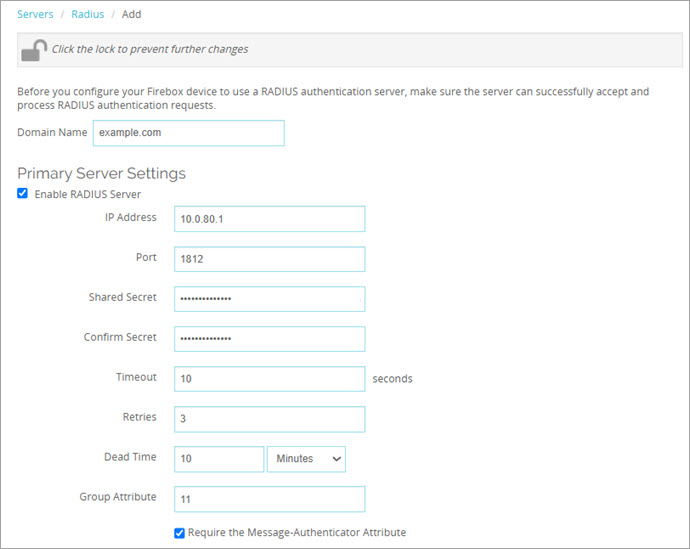Open the Servers breadcrumb link
This screenshot has height=549, width=690.
pos(35,14)
